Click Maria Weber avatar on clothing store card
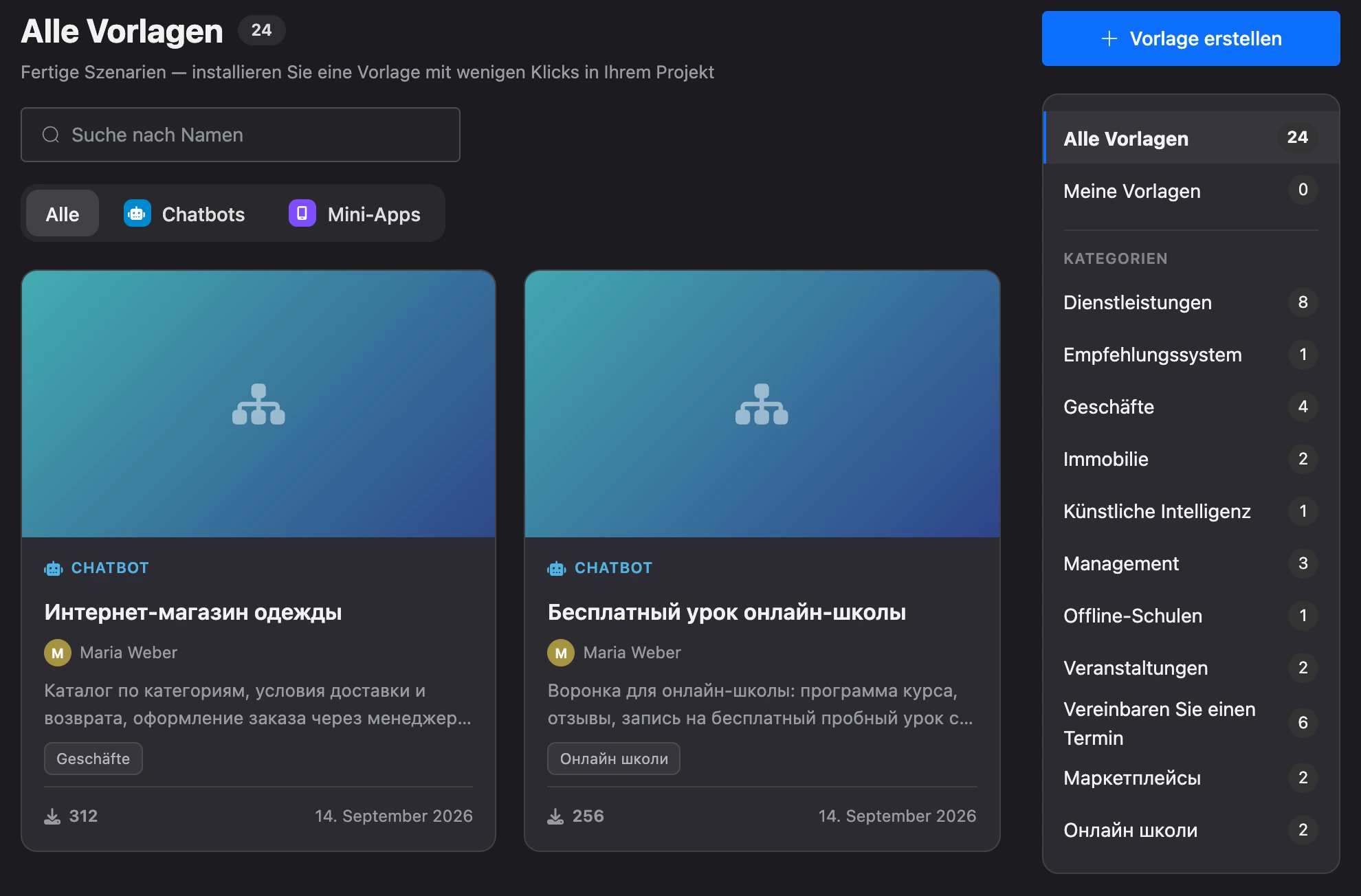The image size is (1361, 896). (x=58, y=653)
